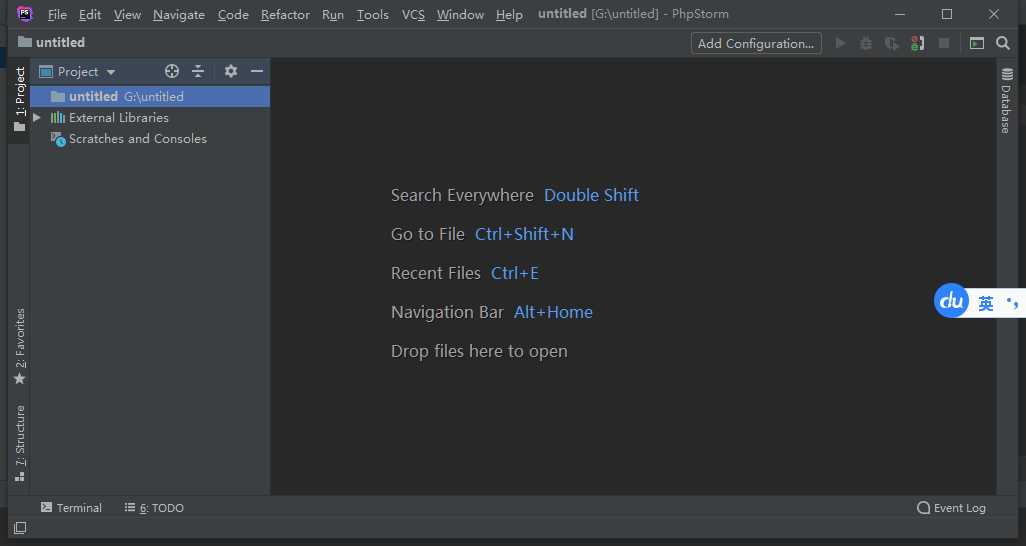Open Search Everywhere magnifier icon

tap(1002, 43)
